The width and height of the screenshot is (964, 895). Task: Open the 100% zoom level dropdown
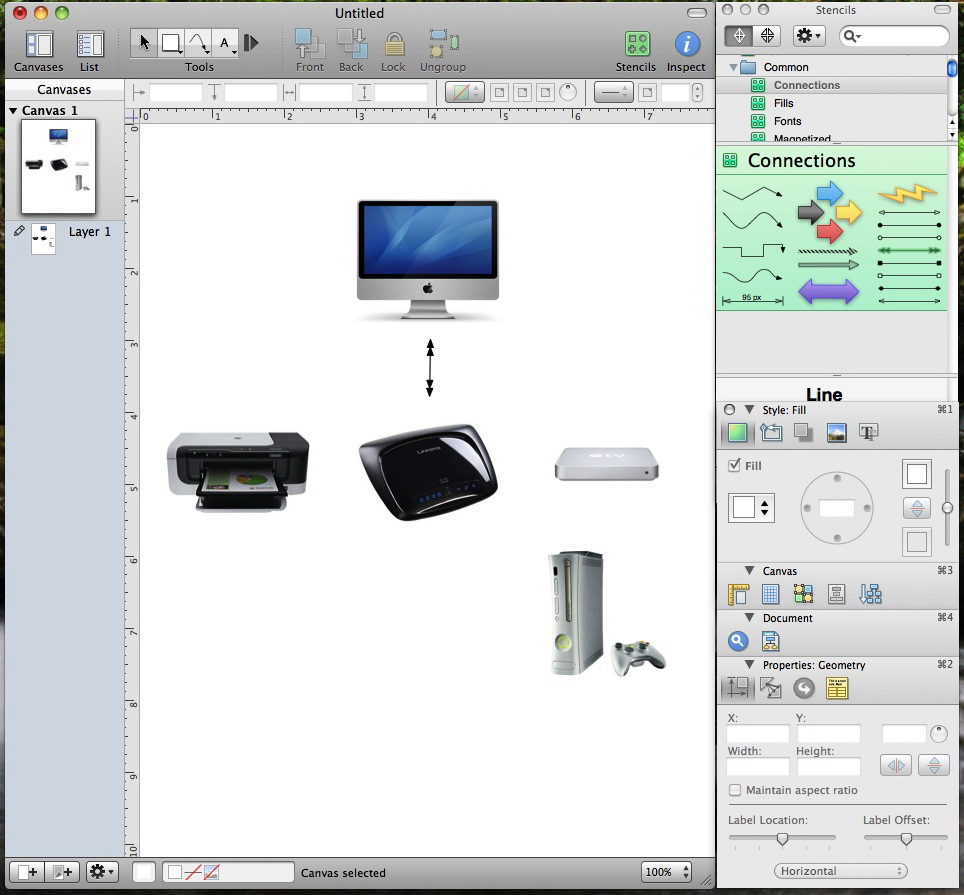pyautogui.click(x=667, y=872)
